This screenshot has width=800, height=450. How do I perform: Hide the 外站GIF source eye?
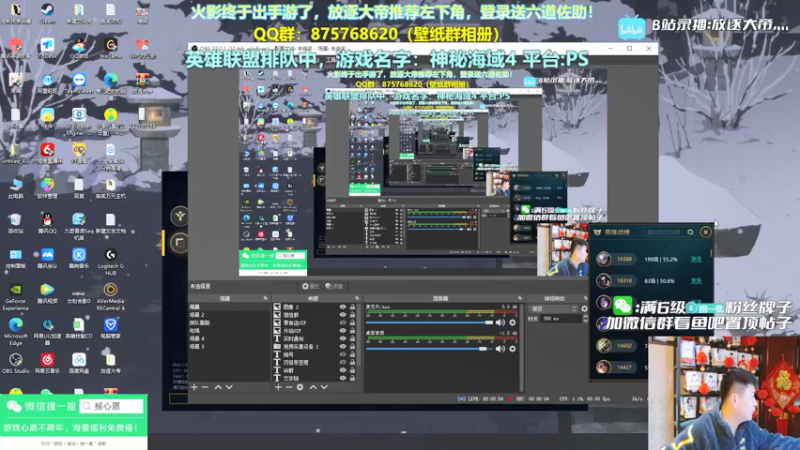[343, 331]
